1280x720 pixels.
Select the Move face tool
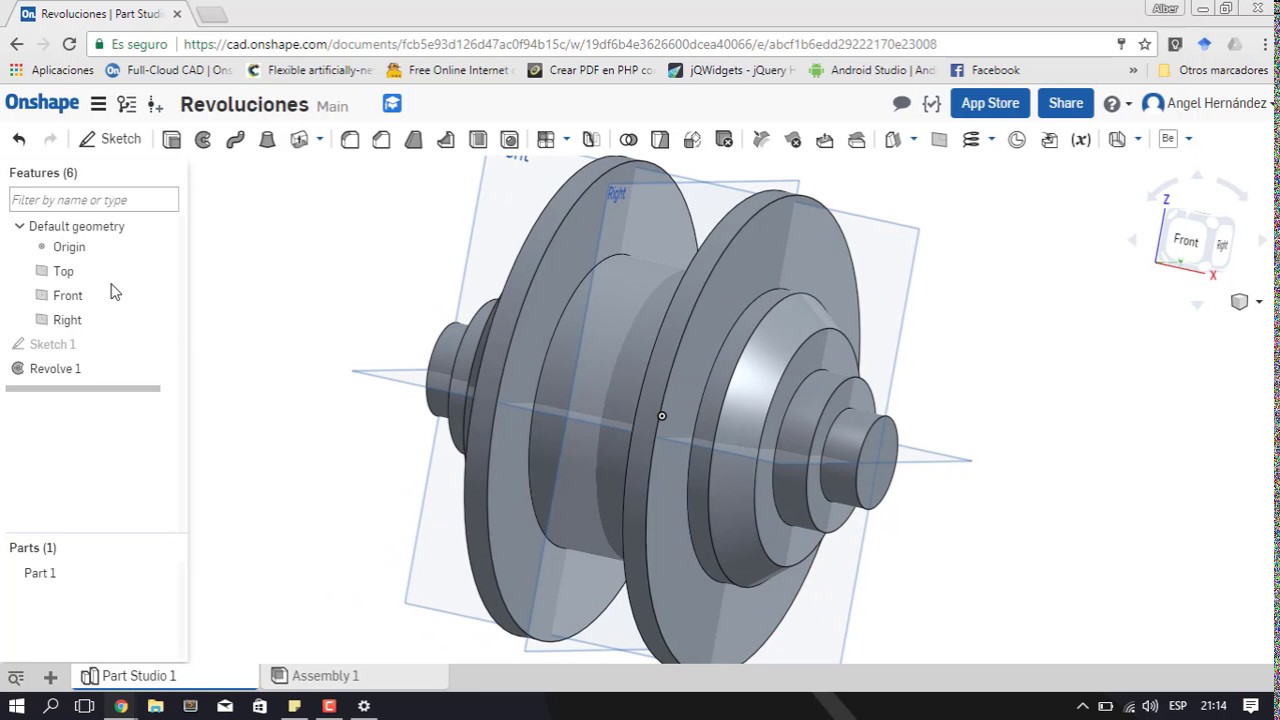tap(825, 140)
